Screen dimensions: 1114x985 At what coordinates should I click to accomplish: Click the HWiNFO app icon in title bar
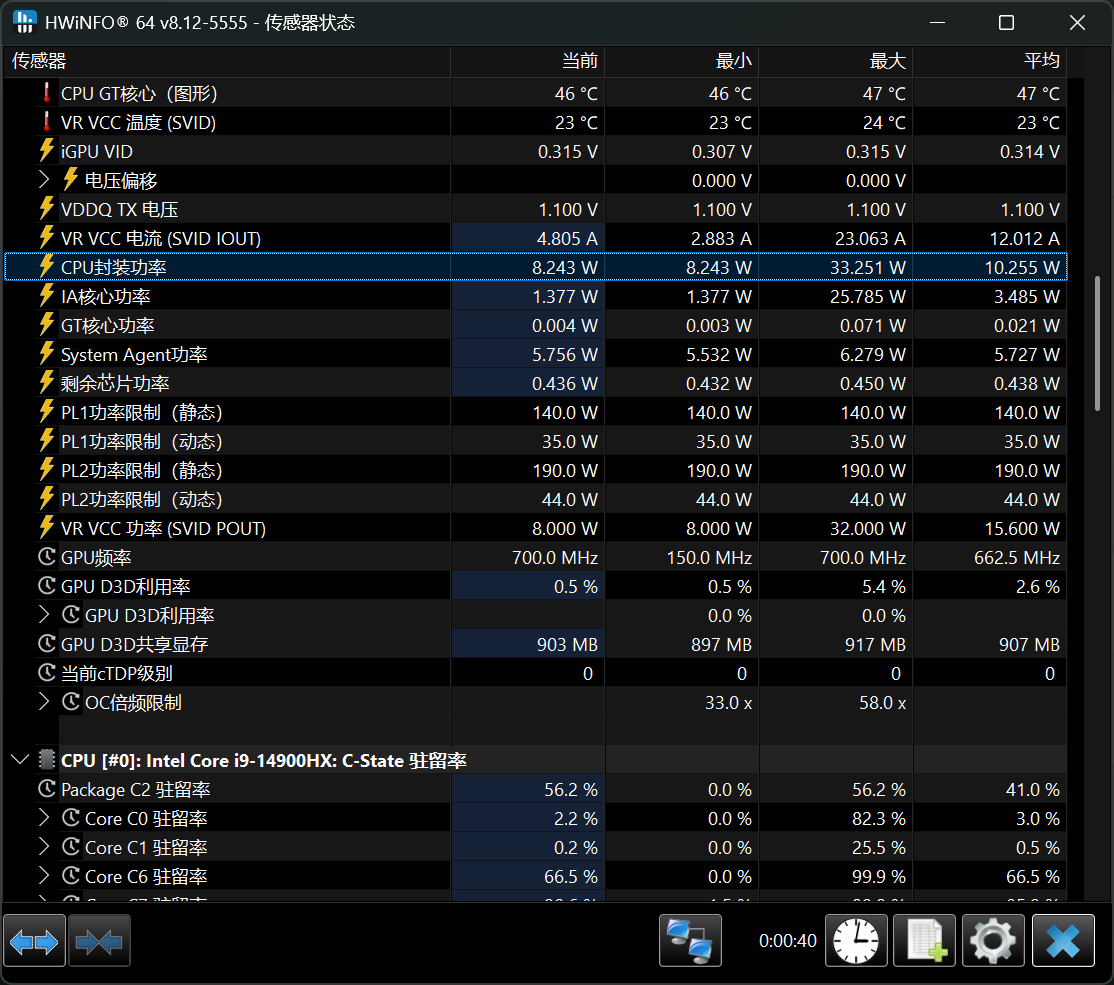24,23
